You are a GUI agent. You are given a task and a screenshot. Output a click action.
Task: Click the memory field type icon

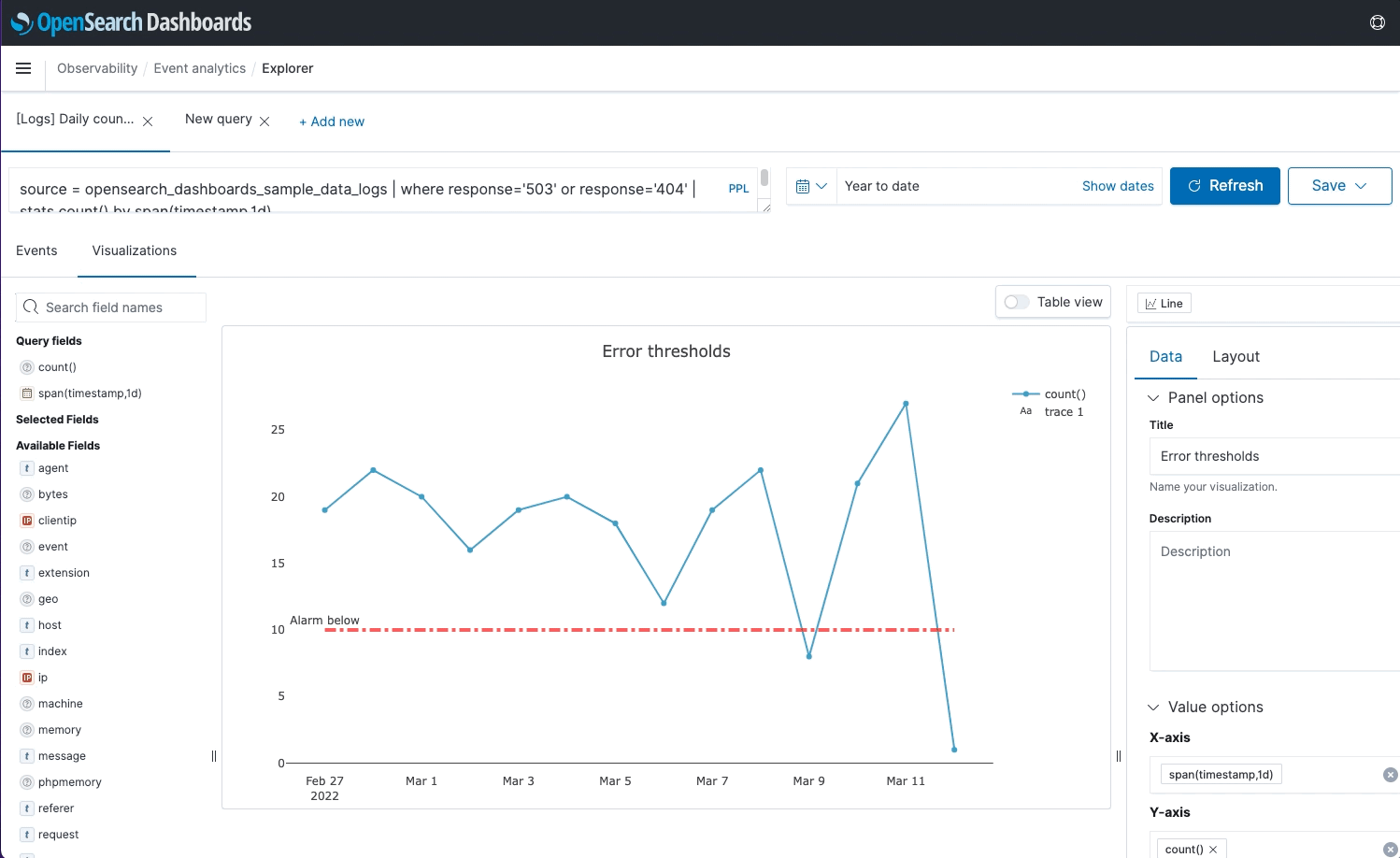(27, 730)
